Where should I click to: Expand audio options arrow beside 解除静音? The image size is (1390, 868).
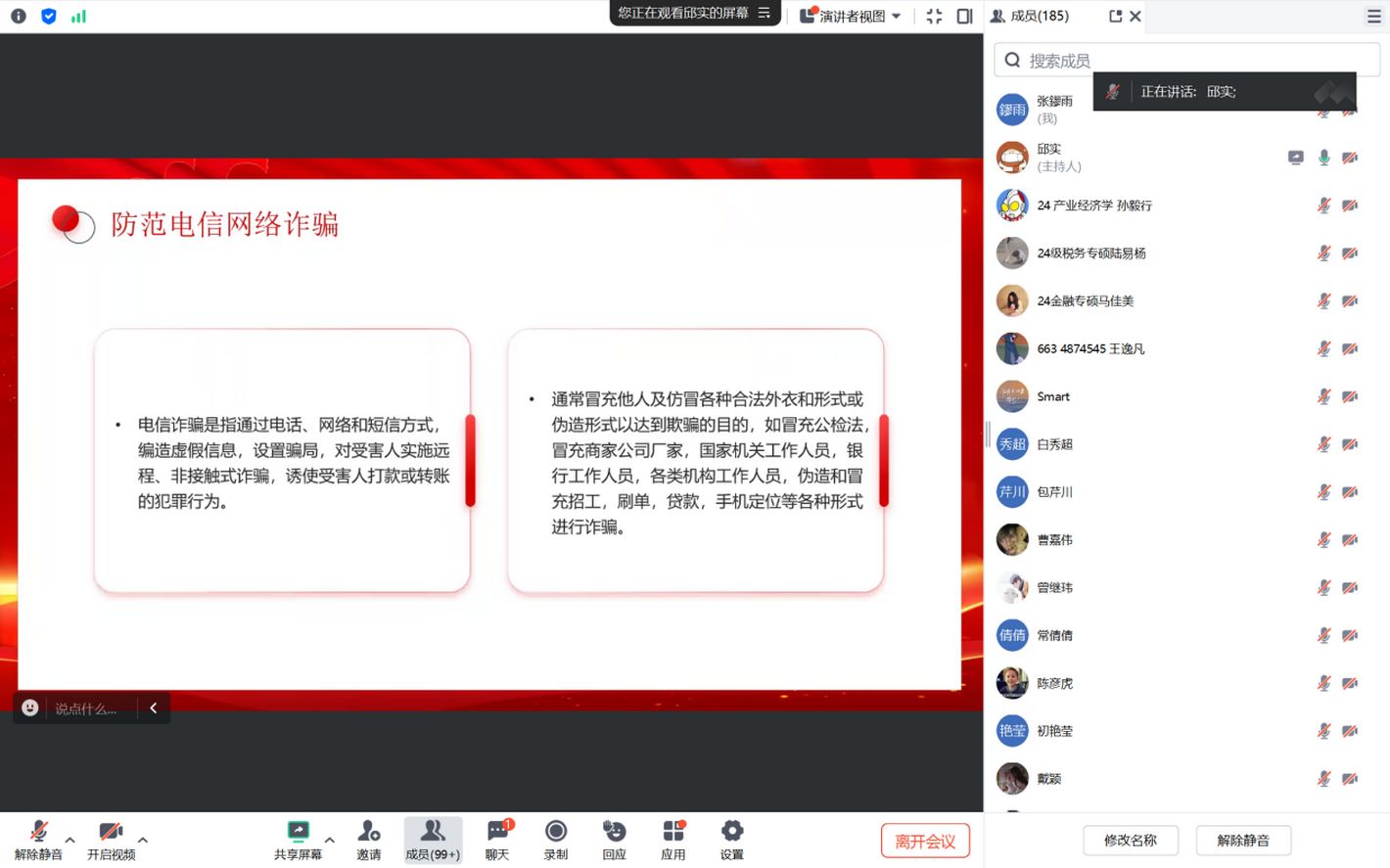click(x=69, y=840)
